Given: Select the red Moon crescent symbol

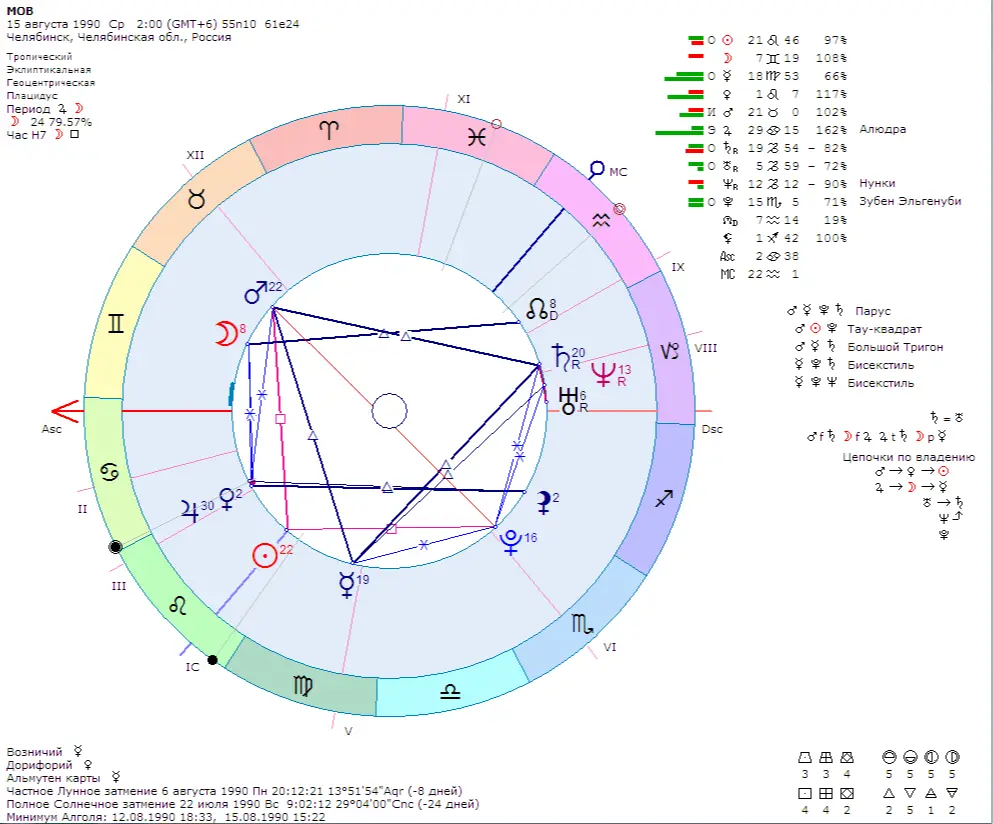Looking at the screenshot, I should click(x=228, y=334).
